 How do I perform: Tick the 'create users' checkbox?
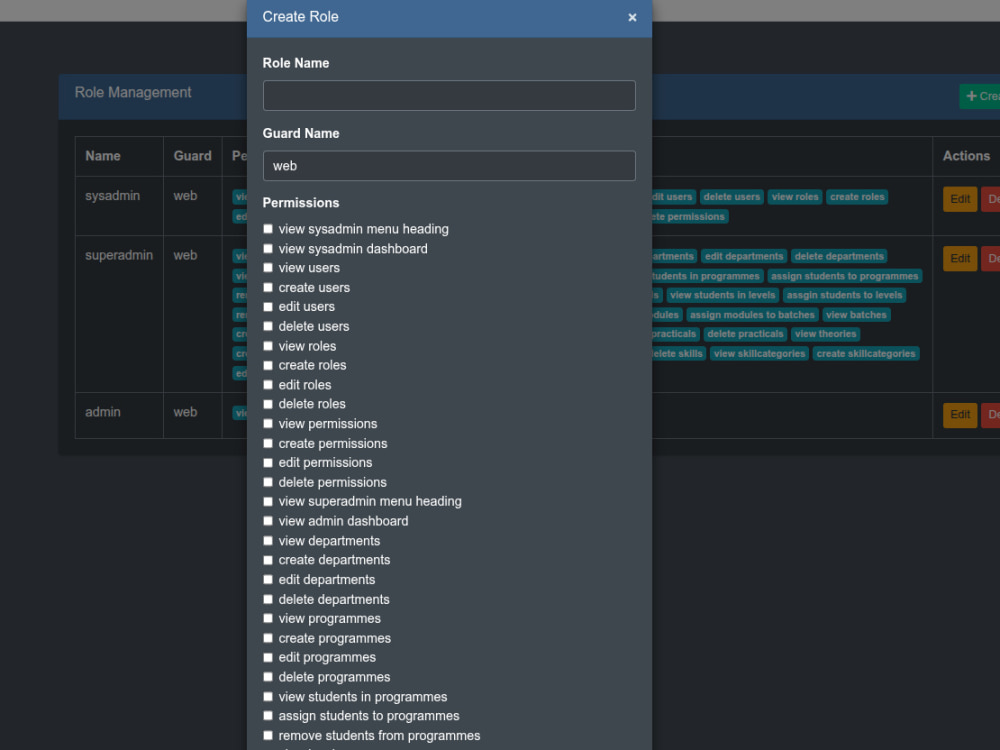pyautogui.click(x=268, y=288)
